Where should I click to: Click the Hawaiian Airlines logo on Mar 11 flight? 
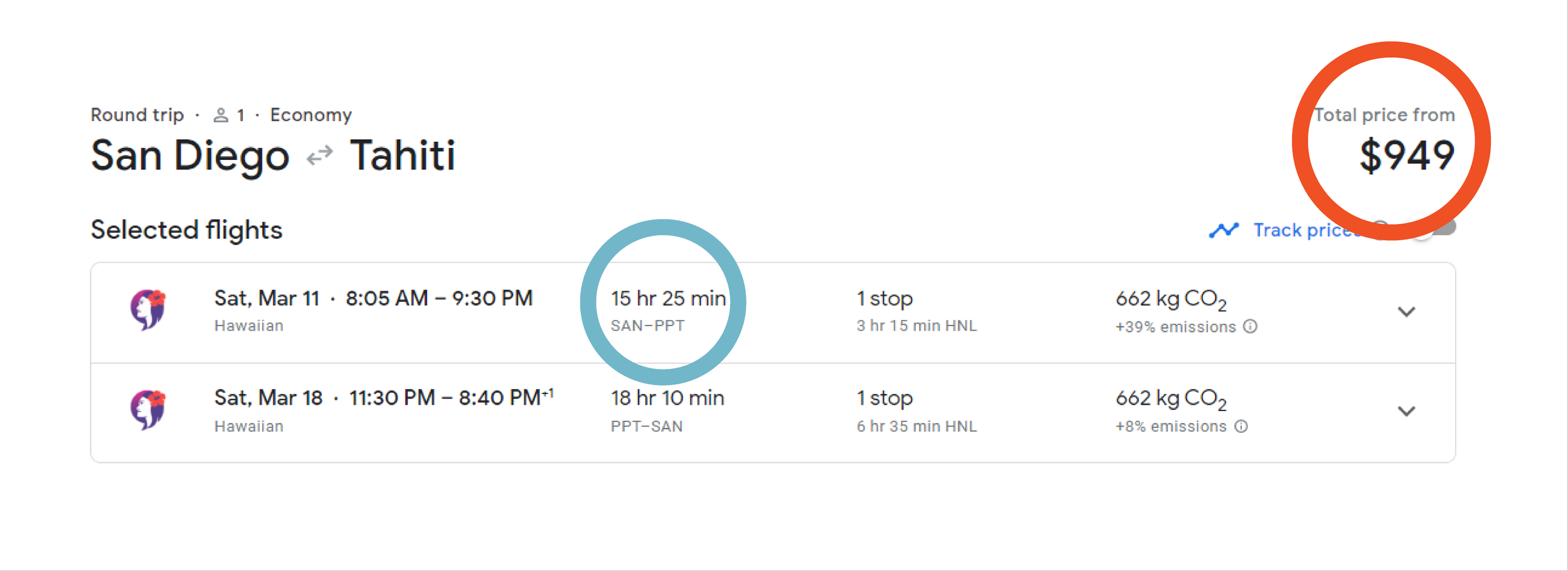tap(148, 309)
